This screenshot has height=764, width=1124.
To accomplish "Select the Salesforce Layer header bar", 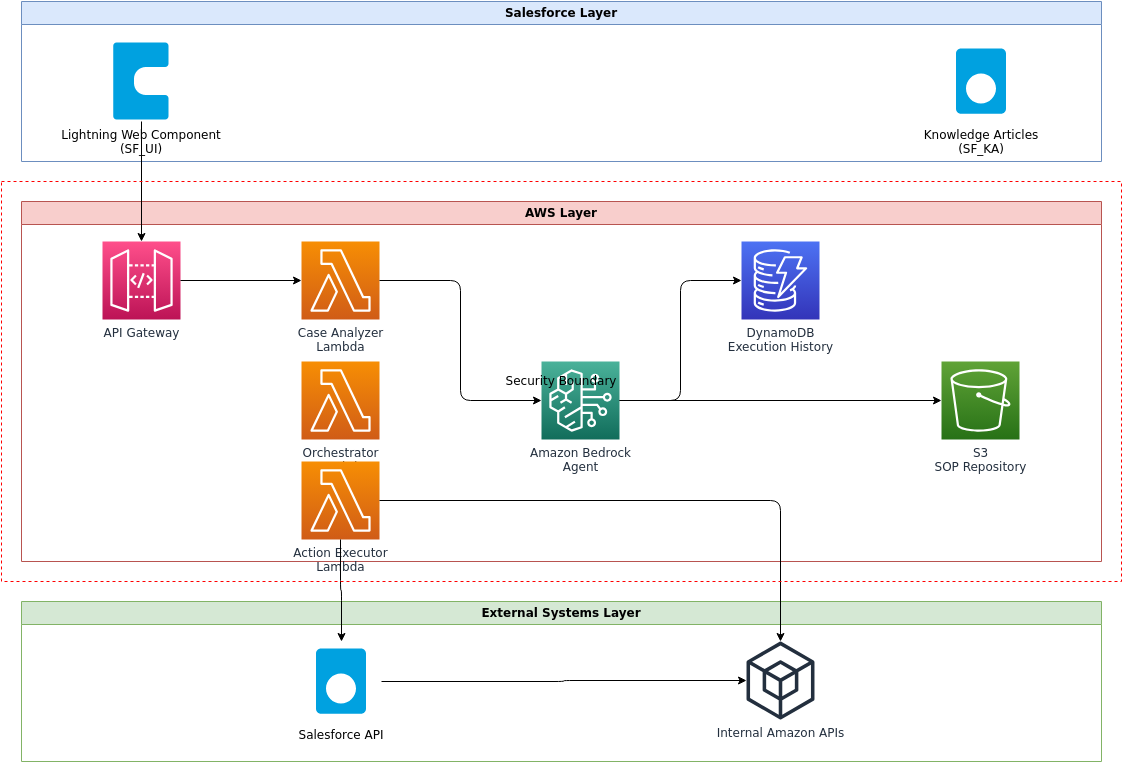I will pyautogui.click(x=561, y=13).
